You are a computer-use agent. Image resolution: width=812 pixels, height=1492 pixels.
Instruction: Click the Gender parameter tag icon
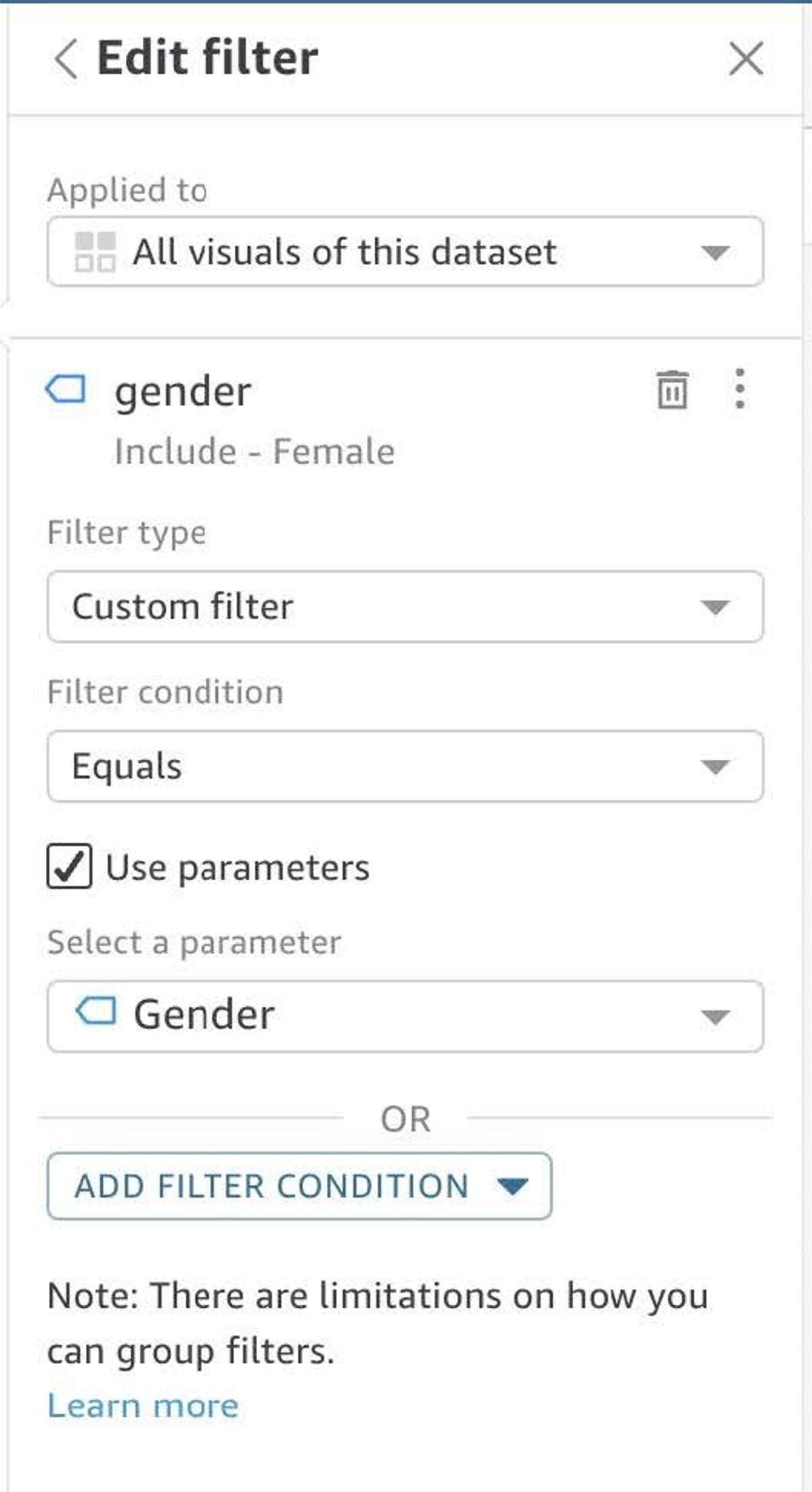(95, 1012)
